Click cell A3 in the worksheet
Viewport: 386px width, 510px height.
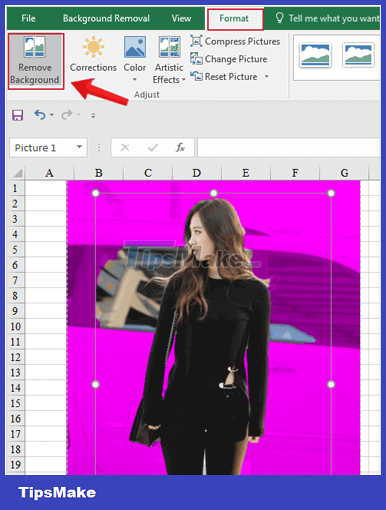click(46, 219)
